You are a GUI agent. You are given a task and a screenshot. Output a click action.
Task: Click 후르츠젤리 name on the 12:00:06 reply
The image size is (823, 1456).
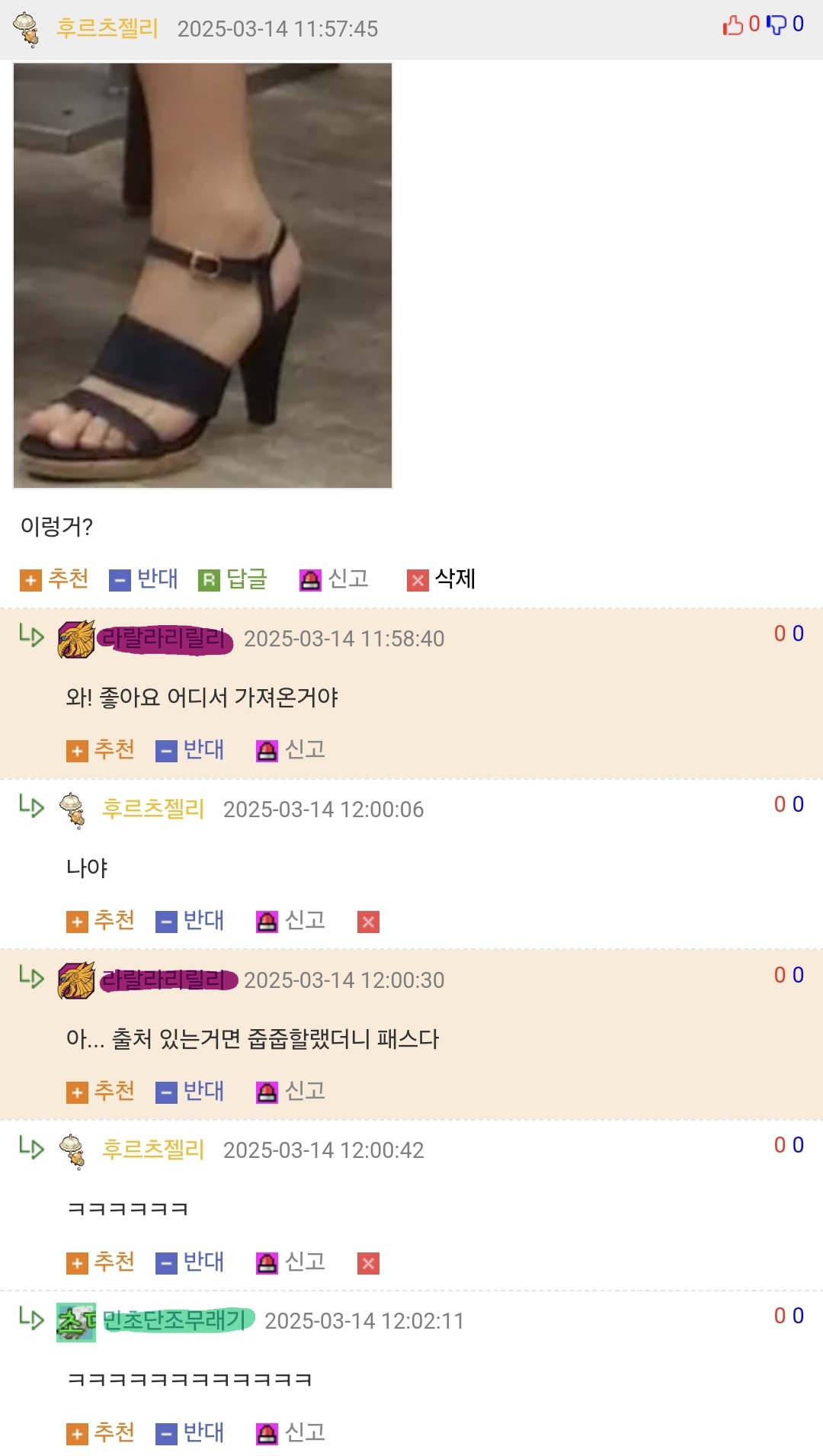[x=153, y=809]
